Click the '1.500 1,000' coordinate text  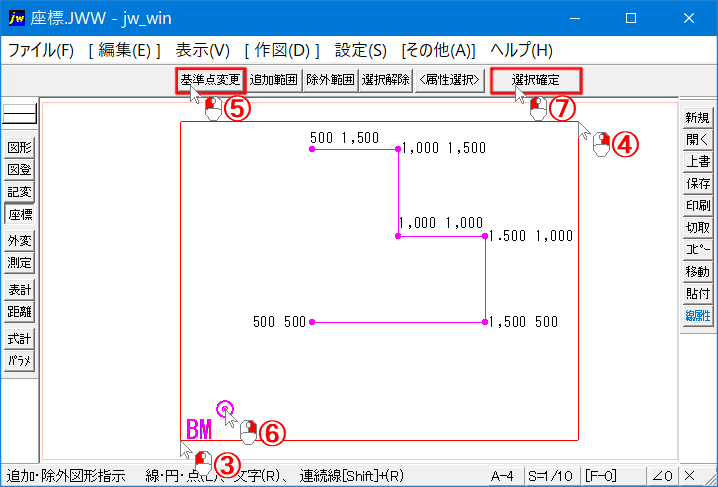click(x=531, y=236)
